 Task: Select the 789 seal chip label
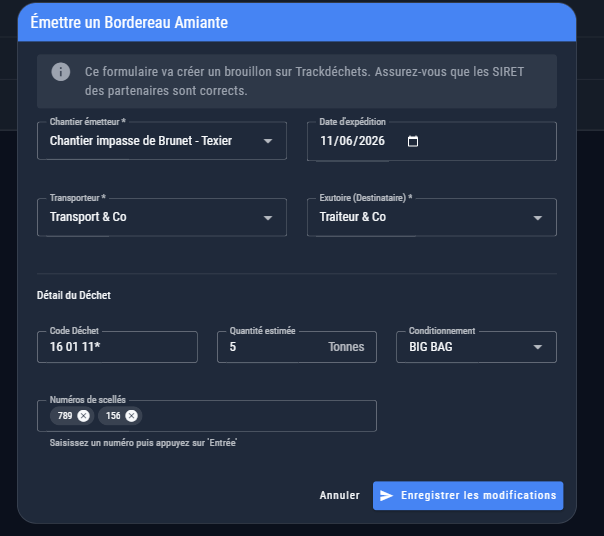point(65,416)
